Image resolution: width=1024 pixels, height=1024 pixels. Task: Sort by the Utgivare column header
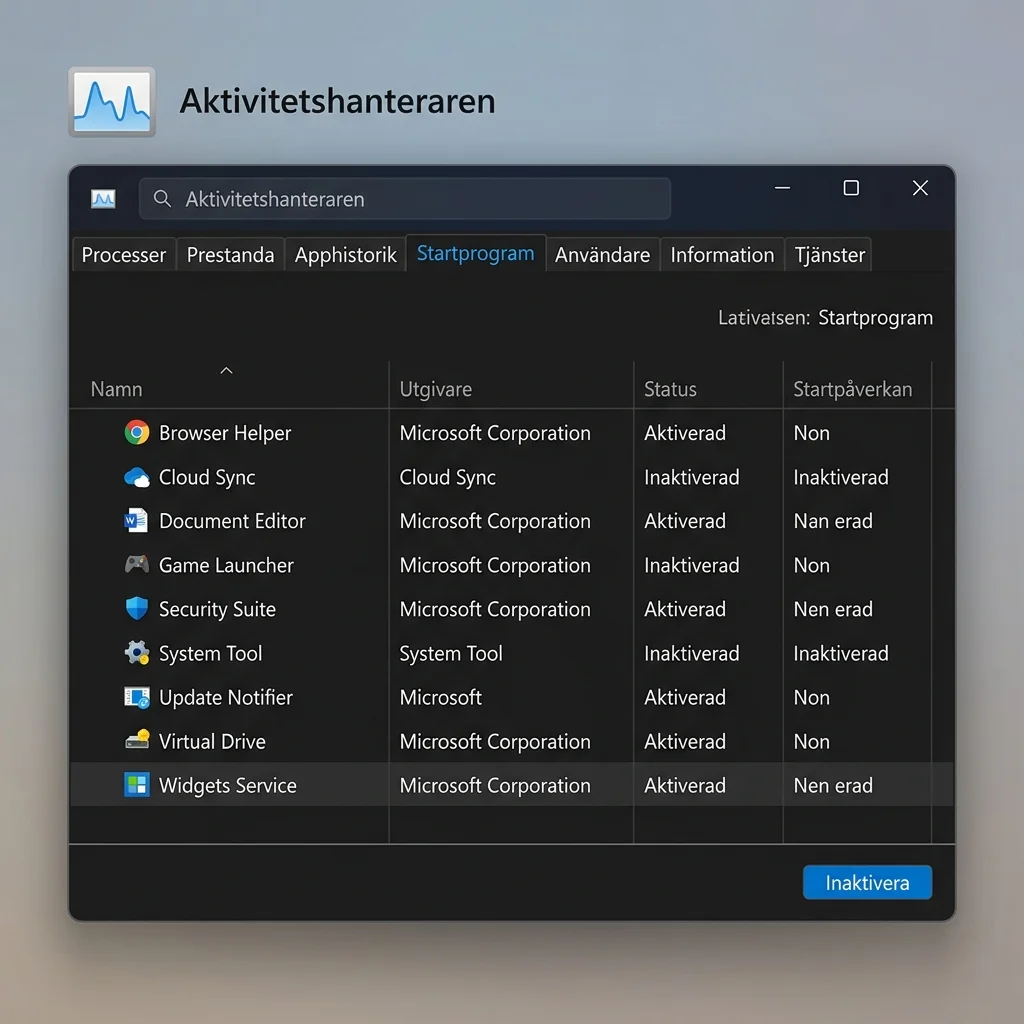coord(436,389)
